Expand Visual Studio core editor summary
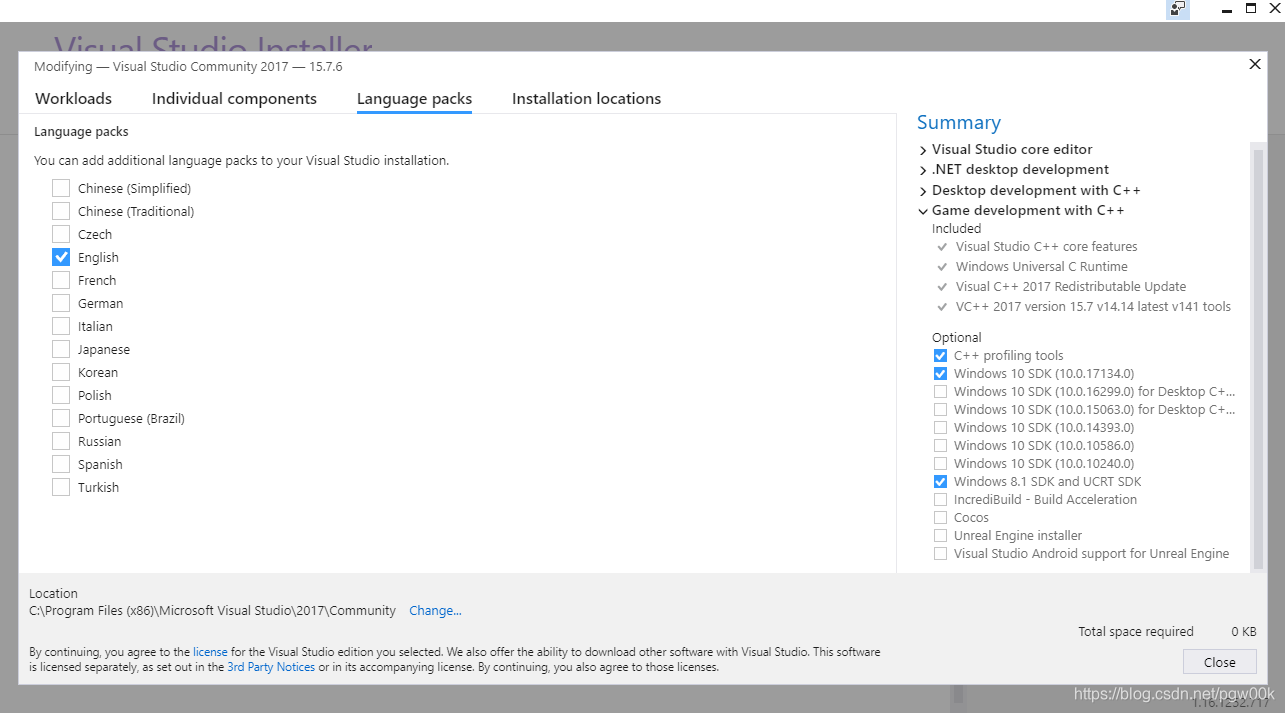The image size is (1285, 713). coord(923,150)
